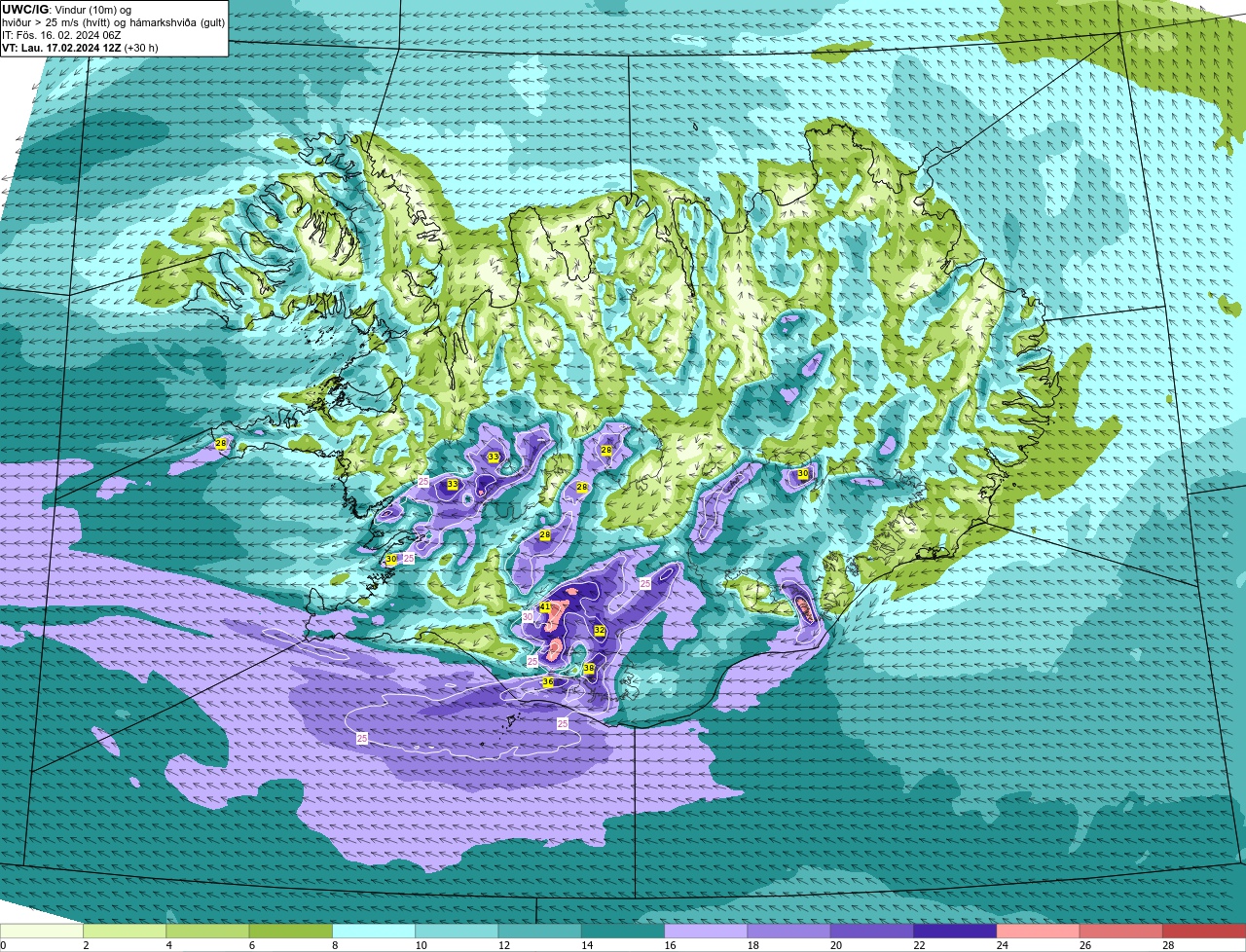Click the 16–18 m/s lavender legend swatch
Viewport: 1246px width, 952px height.
tap(706, 931)
